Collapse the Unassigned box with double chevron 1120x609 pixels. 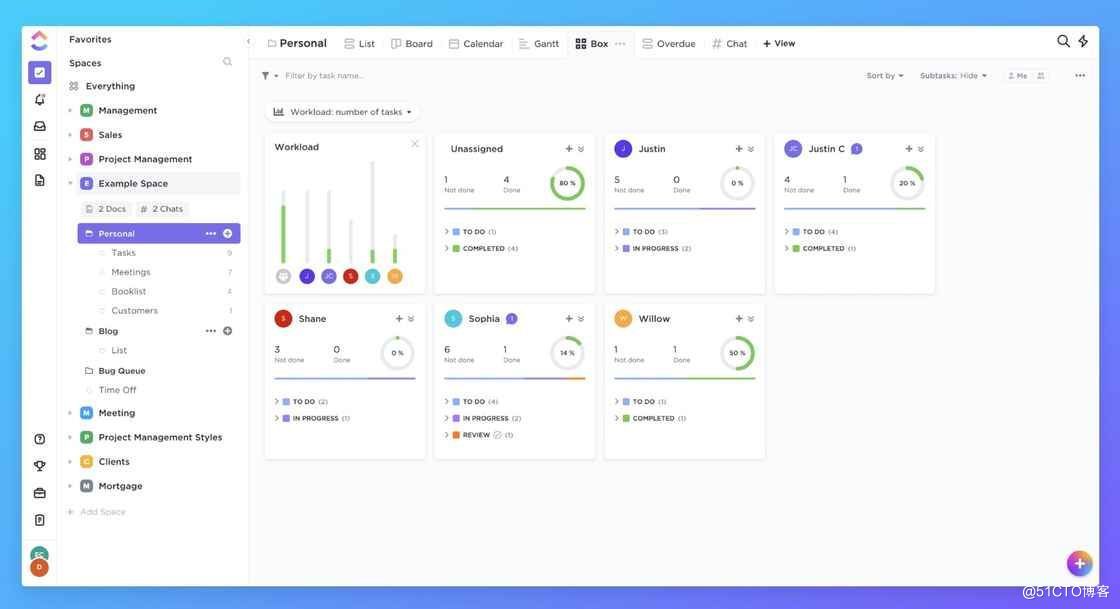tap(581, 149)
